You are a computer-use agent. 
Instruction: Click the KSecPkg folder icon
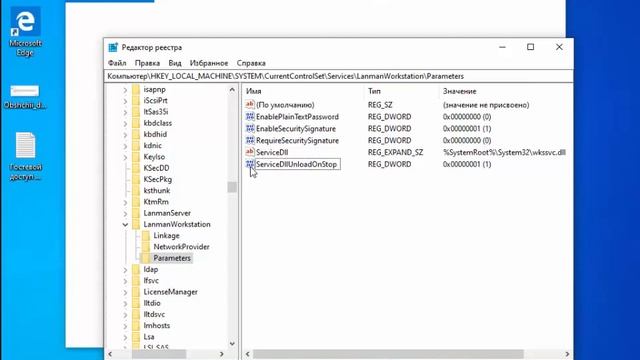pyautogui.click(x=136, y=179)
